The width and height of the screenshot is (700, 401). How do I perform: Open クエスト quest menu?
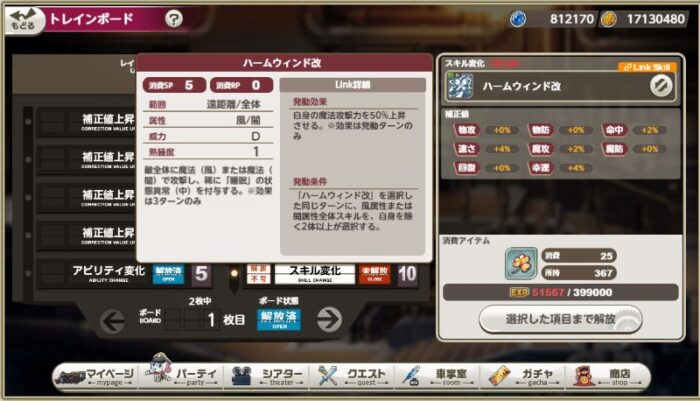[x=353, y=376]
